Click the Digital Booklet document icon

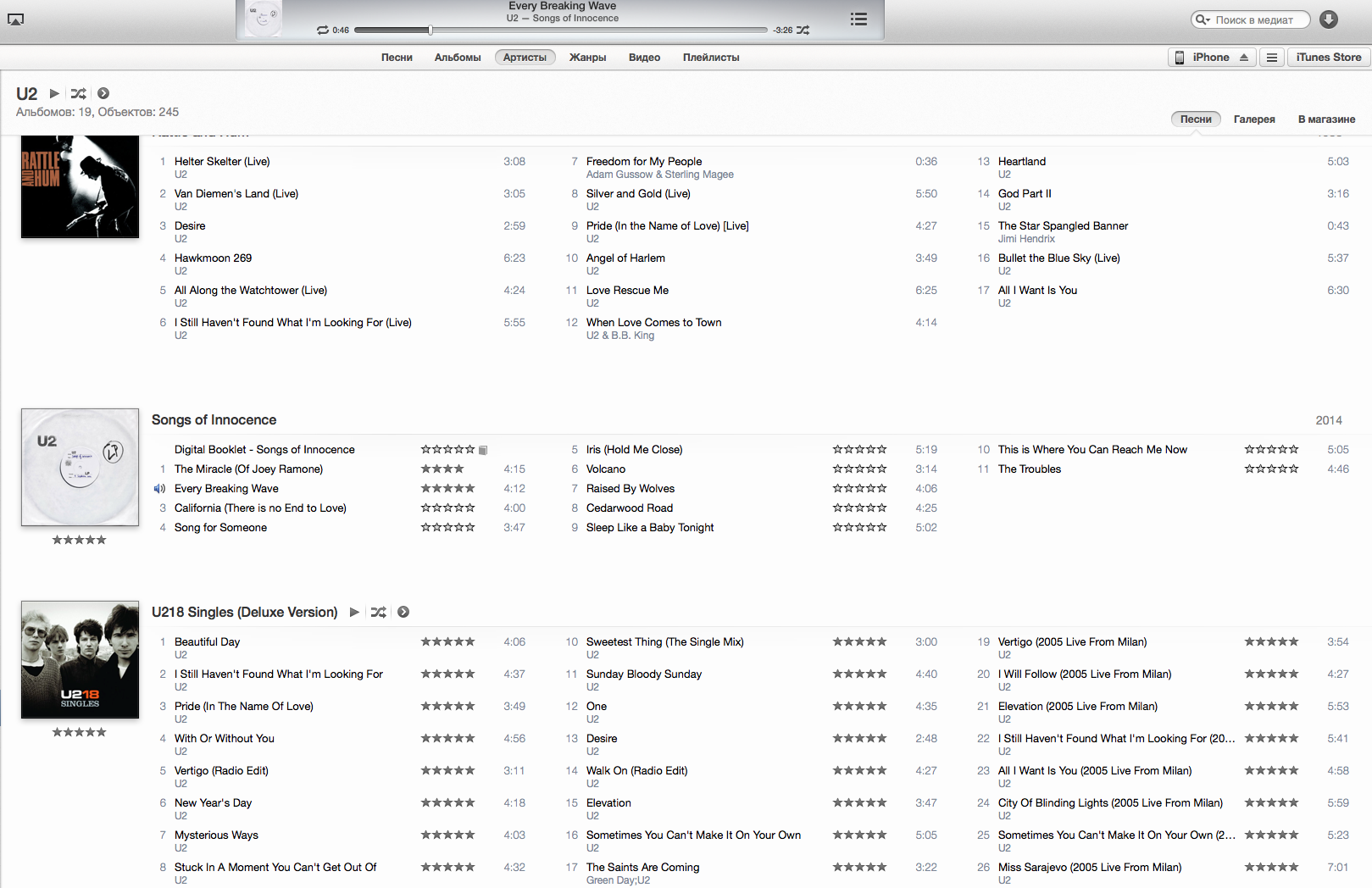coord(483,450)
